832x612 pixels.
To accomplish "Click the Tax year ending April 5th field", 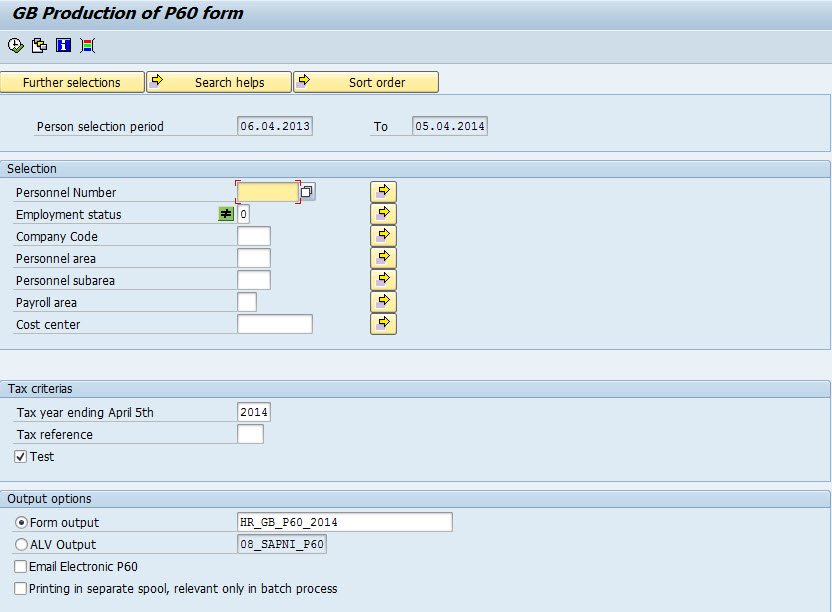I will pyautogui.click(x=254, y=411).
